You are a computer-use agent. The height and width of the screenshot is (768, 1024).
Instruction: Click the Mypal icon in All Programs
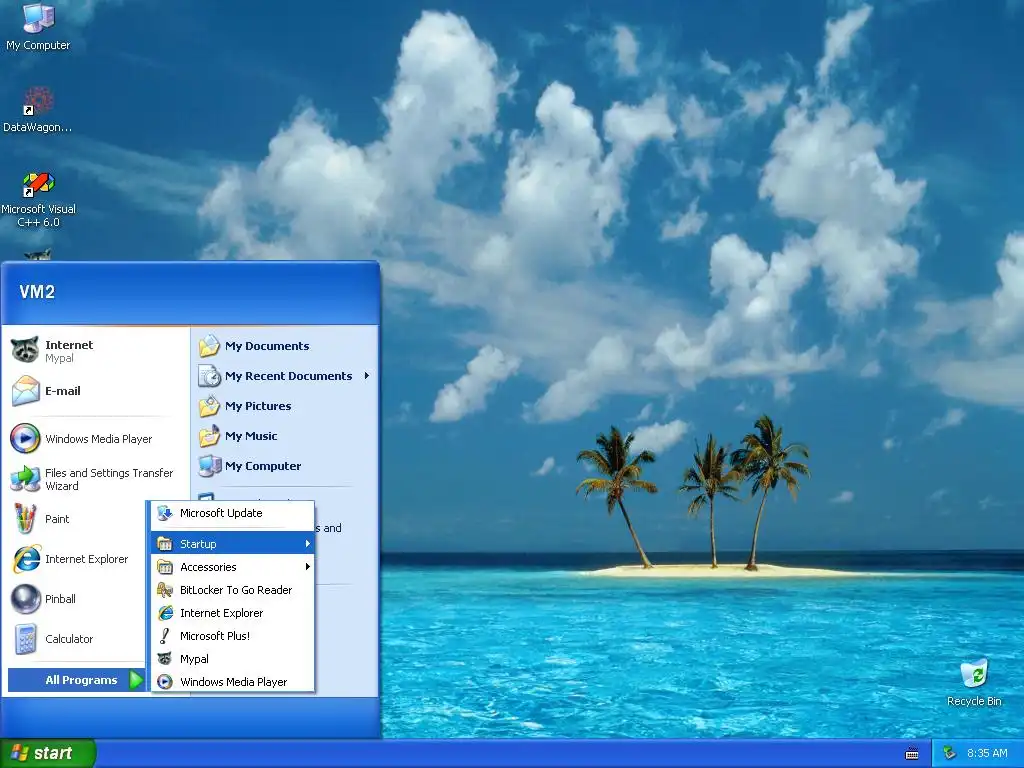pyautogui.click(x=165, y=658)
